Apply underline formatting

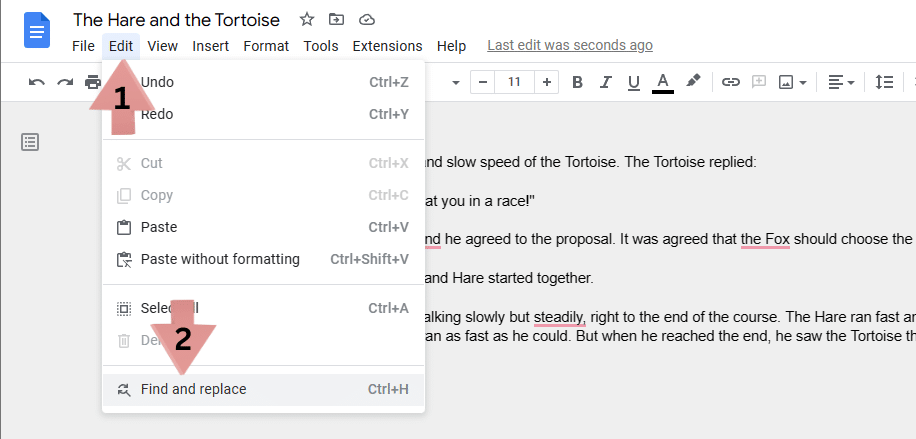click(x=633, y=82)
